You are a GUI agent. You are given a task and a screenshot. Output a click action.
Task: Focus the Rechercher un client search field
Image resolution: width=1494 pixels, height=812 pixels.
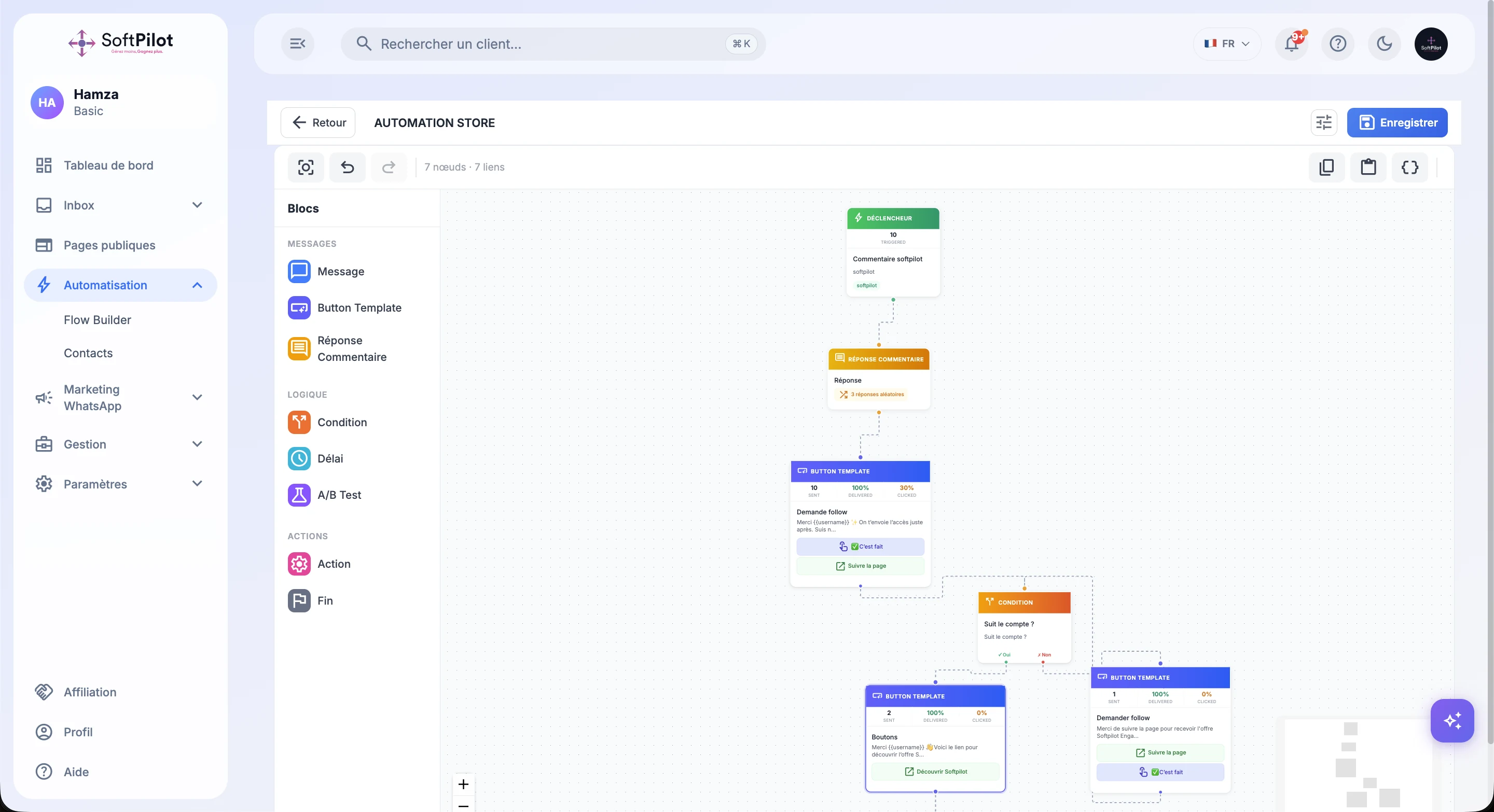(x=554, y=44)
